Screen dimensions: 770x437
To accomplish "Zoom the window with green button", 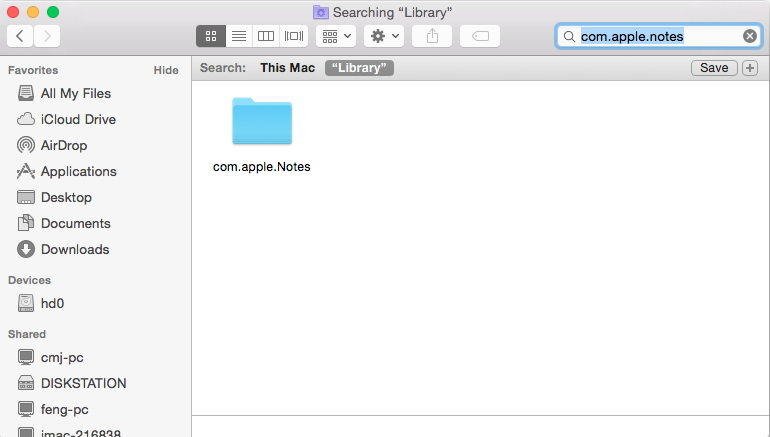I will coord(53,12).
